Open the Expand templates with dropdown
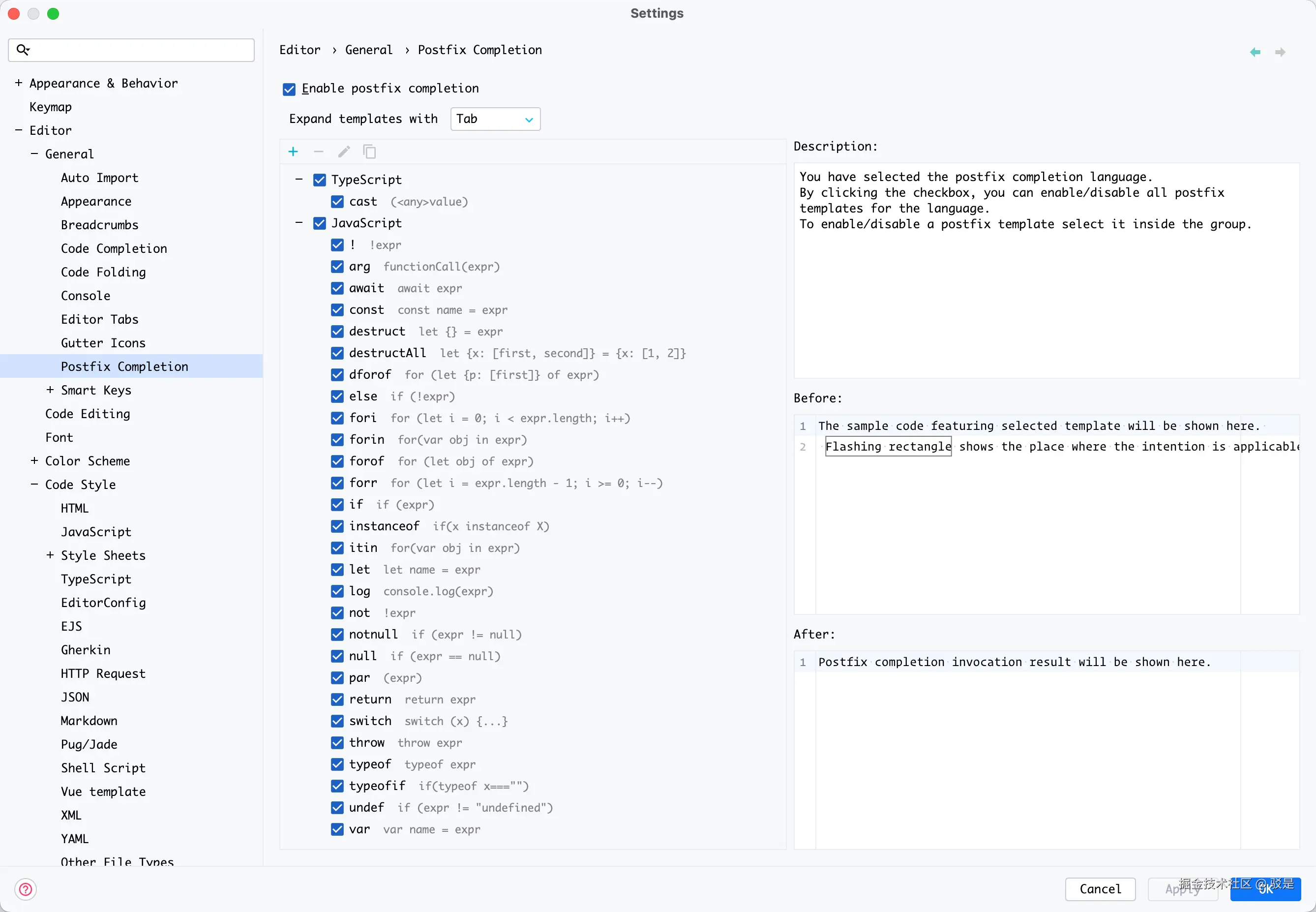 (x=495, y=119)
